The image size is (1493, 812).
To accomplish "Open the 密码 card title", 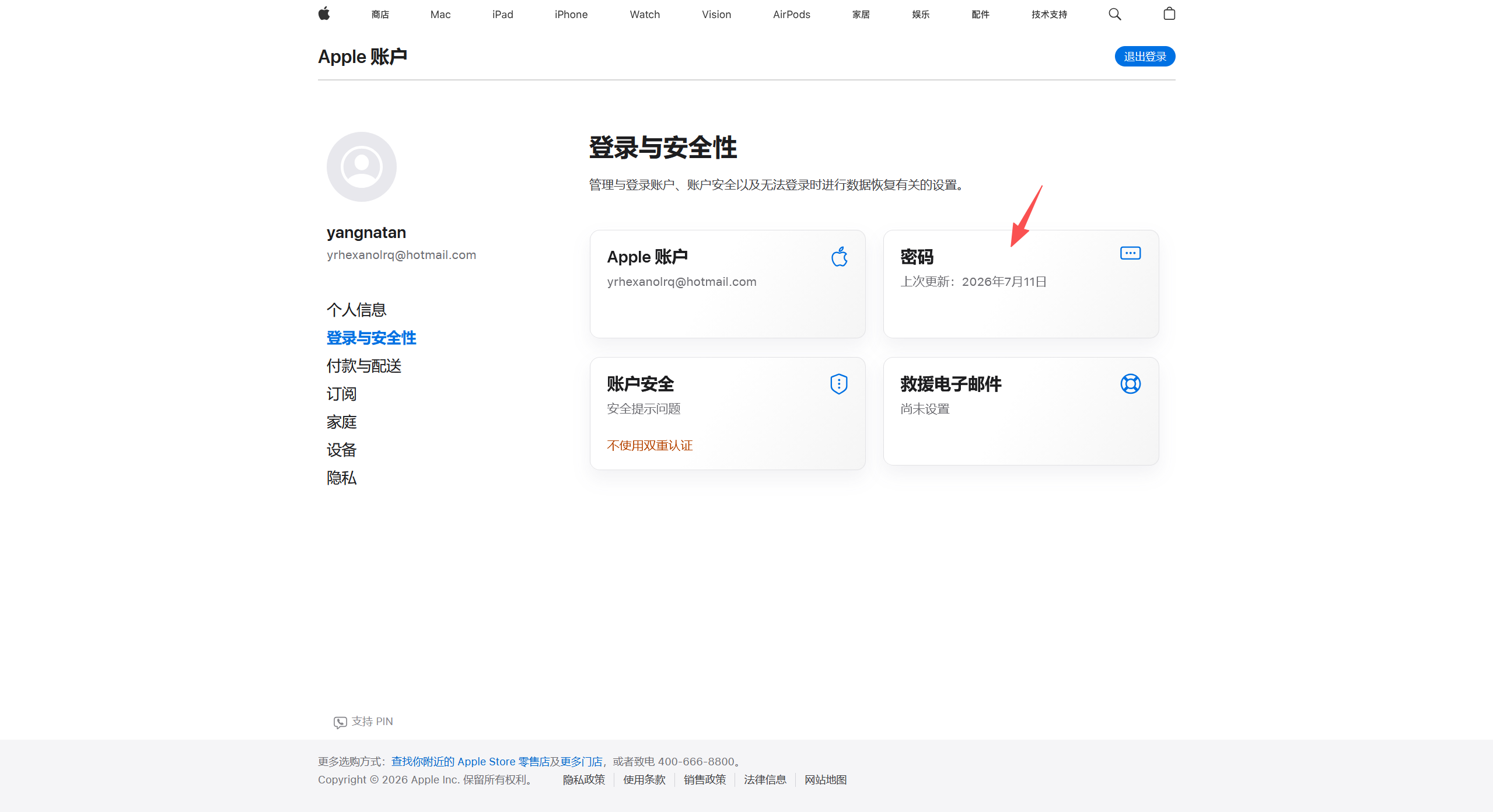I will pyautogui.click(x=917, y=257).
